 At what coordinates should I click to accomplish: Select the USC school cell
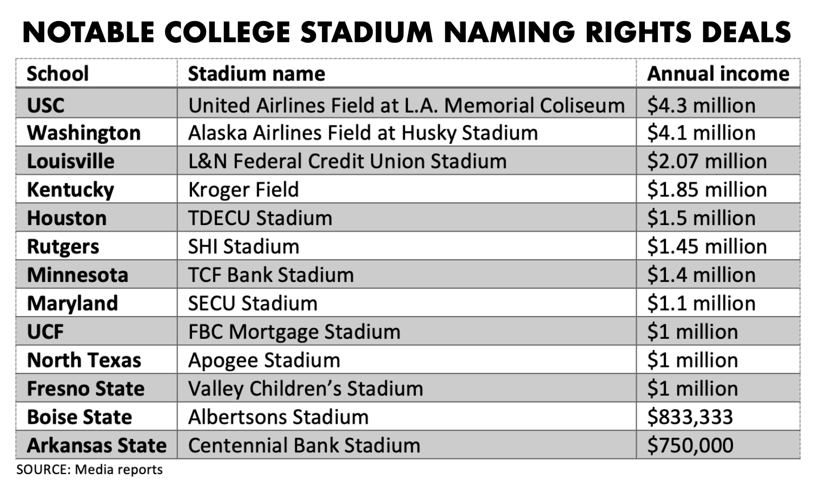[x=47, y=104]
